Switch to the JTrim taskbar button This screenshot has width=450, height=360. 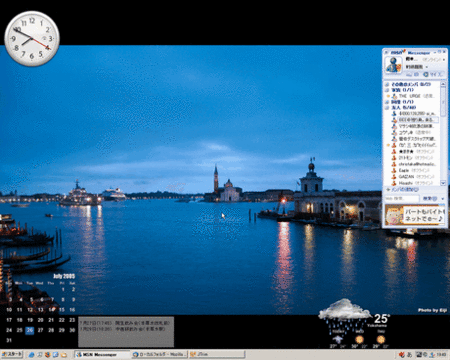(217, 354)
